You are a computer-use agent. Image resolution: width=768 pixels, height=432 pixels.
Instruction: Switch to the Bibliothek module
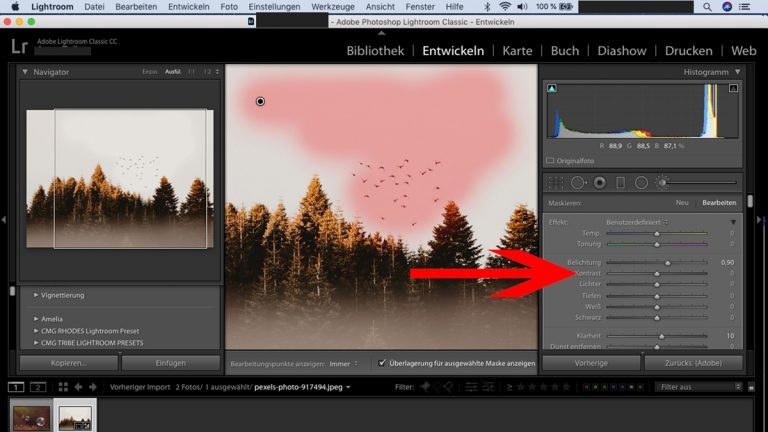click(x=375, y=51)
